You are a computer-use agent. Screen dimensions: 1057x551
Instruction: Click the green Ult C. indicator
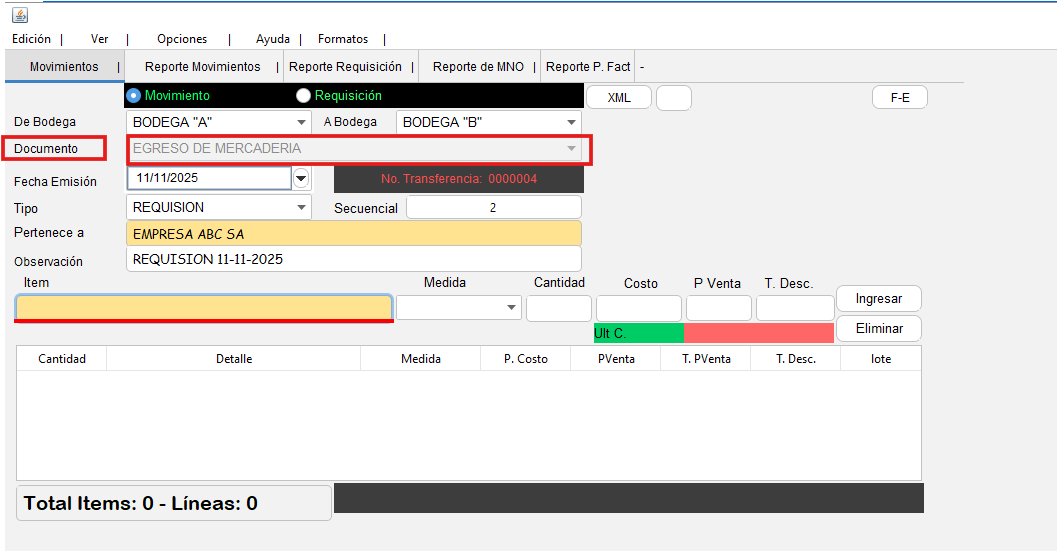638,333
